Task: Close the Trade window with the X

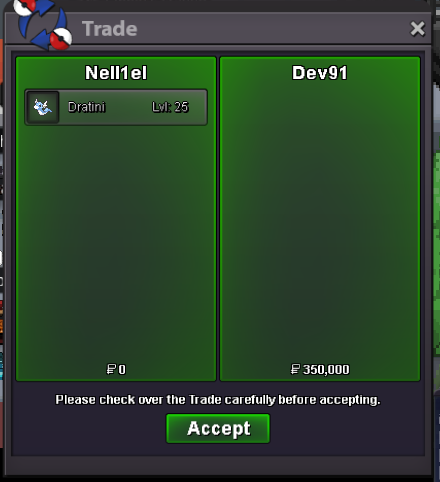Action: pos(417,29)
